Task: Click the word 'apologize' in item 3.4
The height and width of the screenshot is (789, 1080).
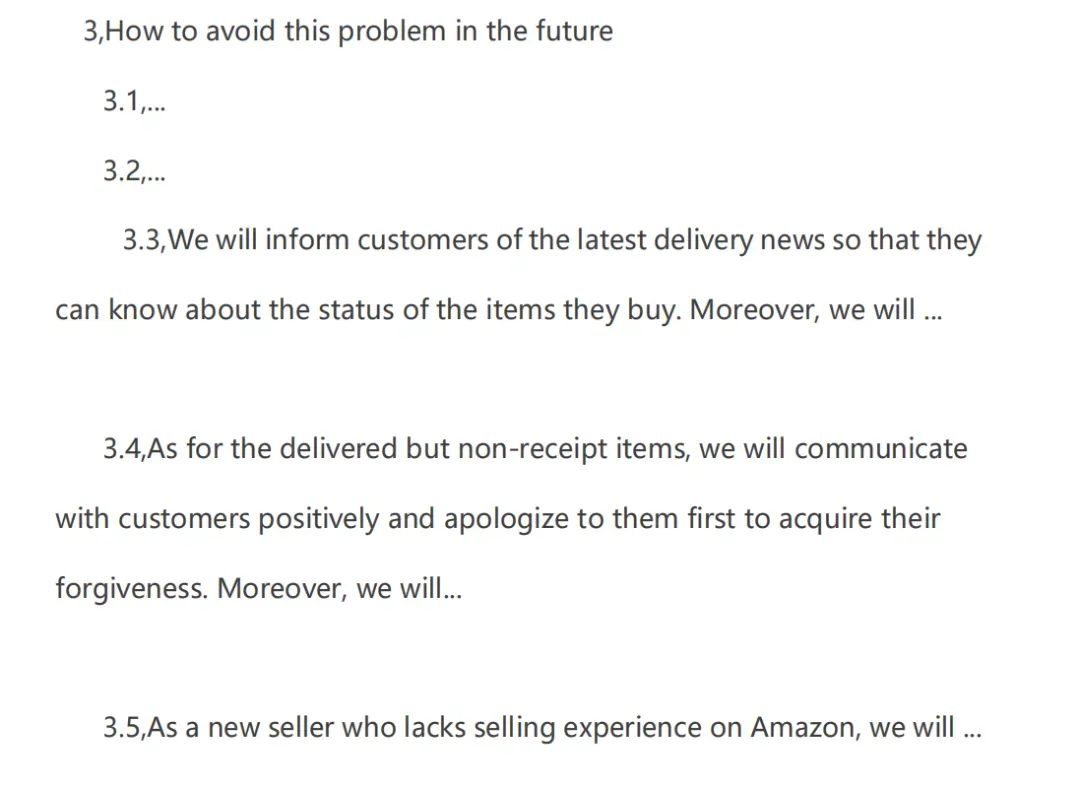Action: click(506, 519)
